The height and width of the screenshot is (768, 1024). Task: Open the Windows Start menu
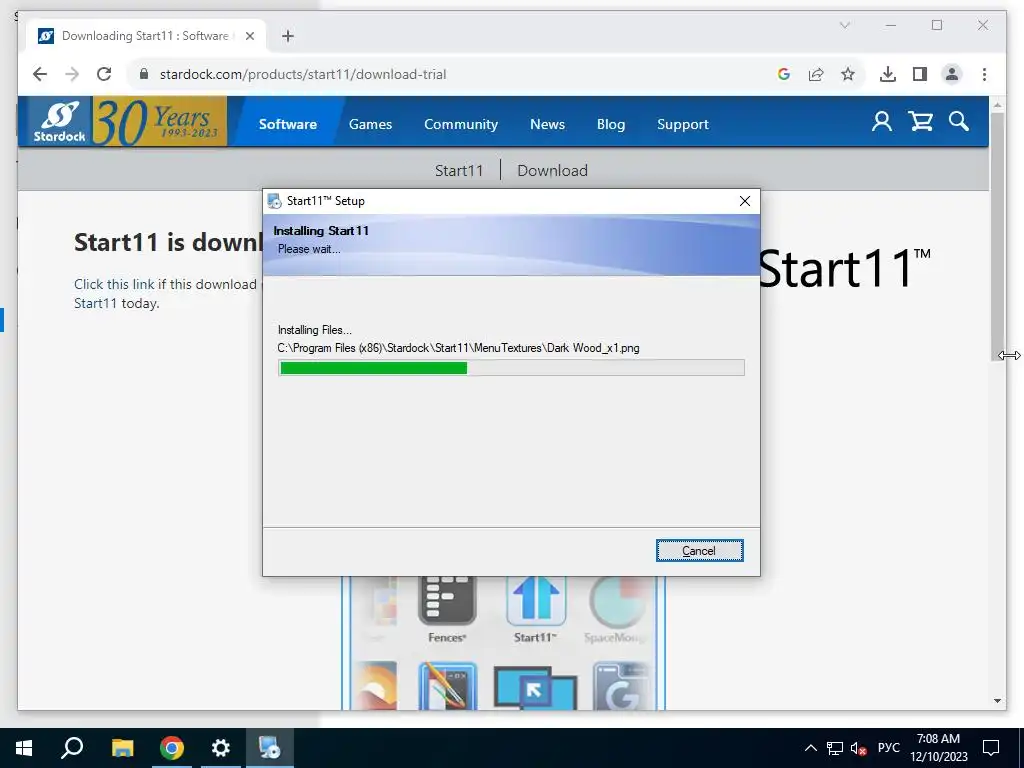[x=24, y=748]
